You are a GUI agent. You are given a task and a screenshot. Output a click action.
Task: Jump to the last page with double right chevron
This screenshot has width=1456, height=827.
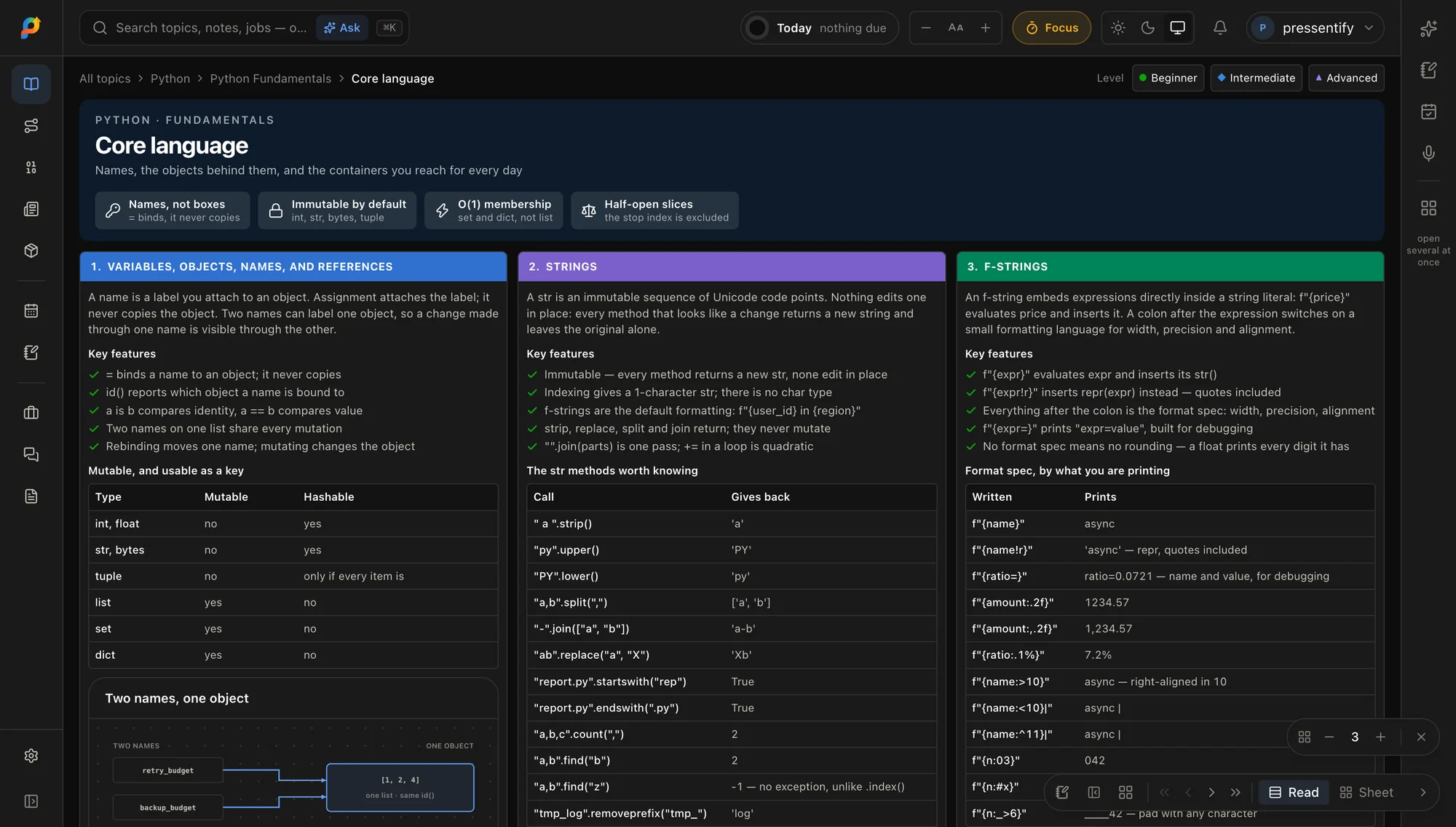click(x=1235, y=792)
